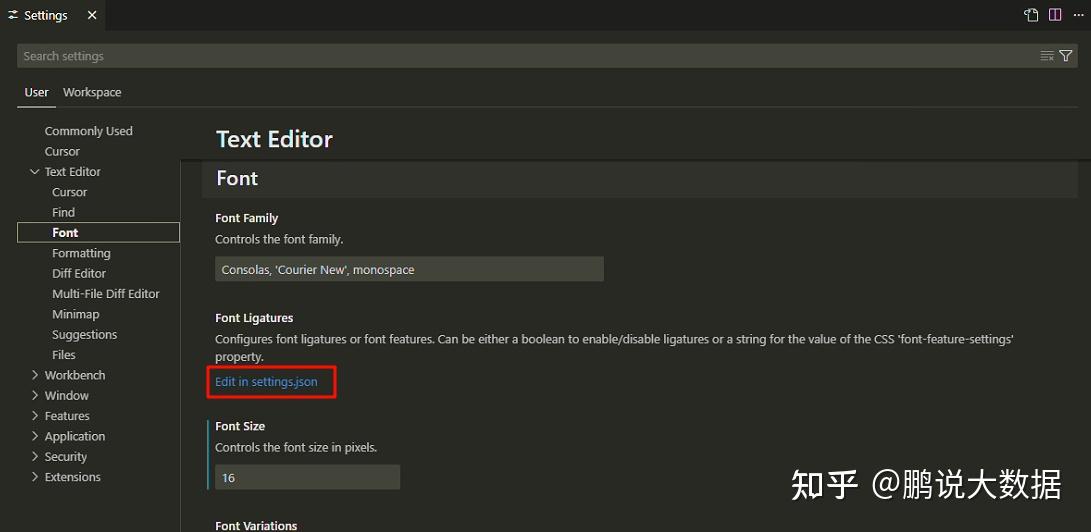Image resolution: width=1091 pixels, height=532 pixels.
Task: Click the Split Editor icon
Action: (1055, 15)
